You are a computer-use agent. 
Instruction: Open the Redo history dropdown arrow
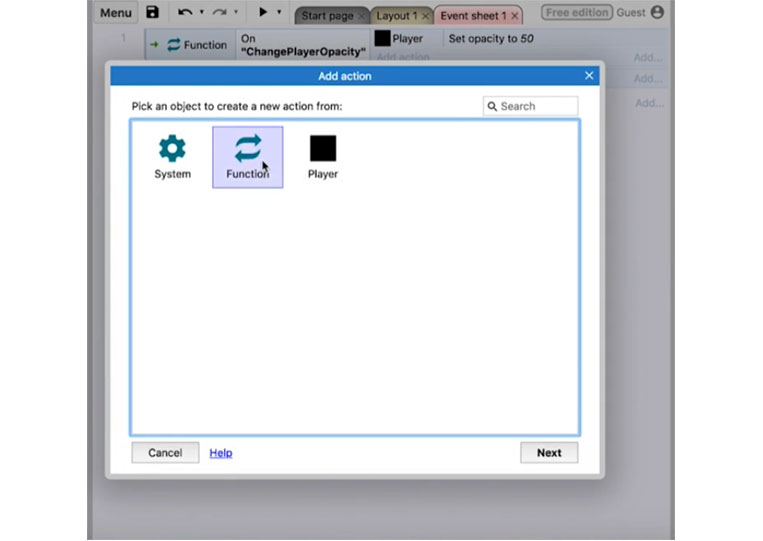[x=236, y=12]
